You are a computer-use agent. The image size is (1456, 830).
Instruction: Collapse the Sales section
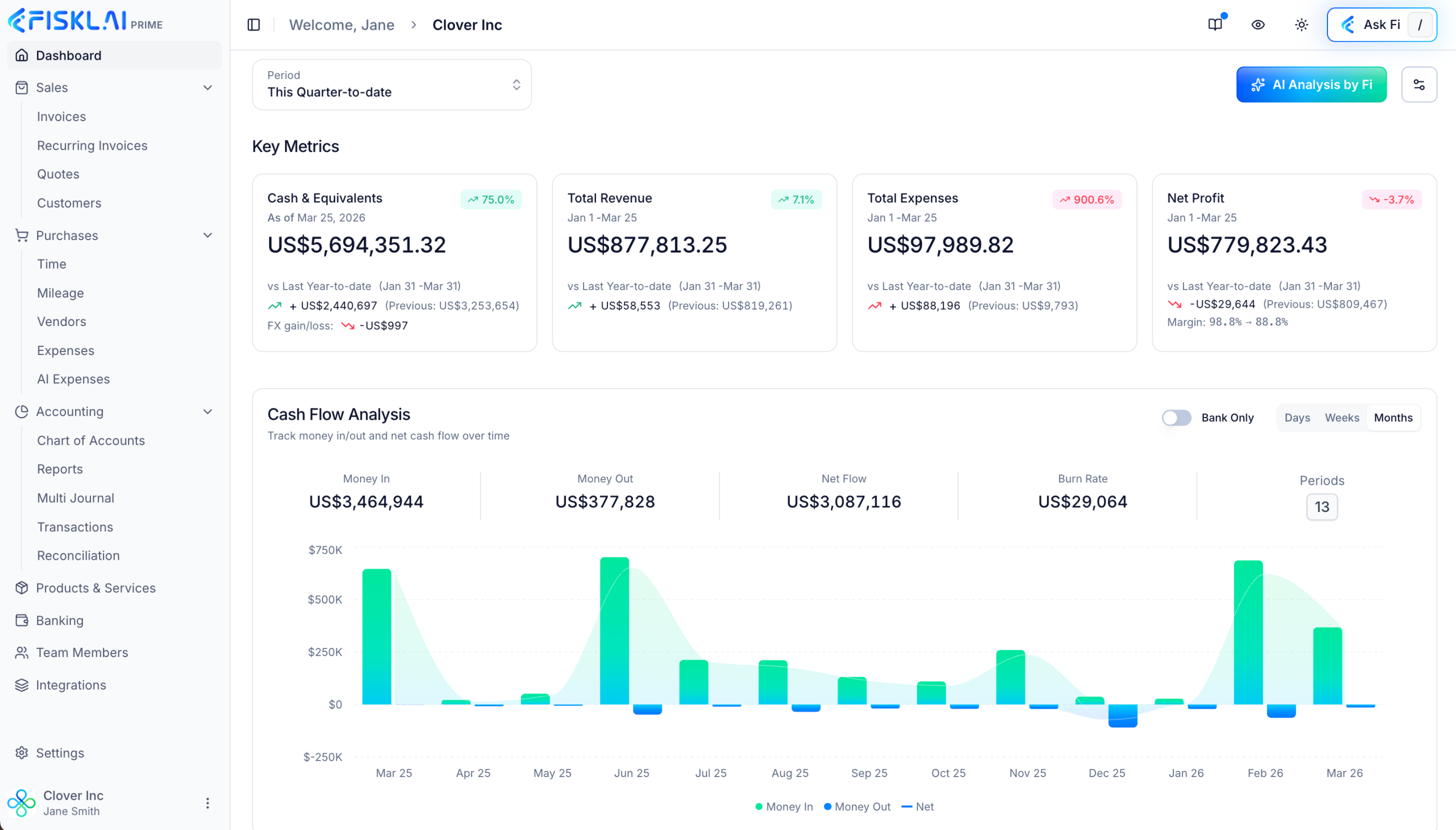pyautogui.click(x=208, y=87)
